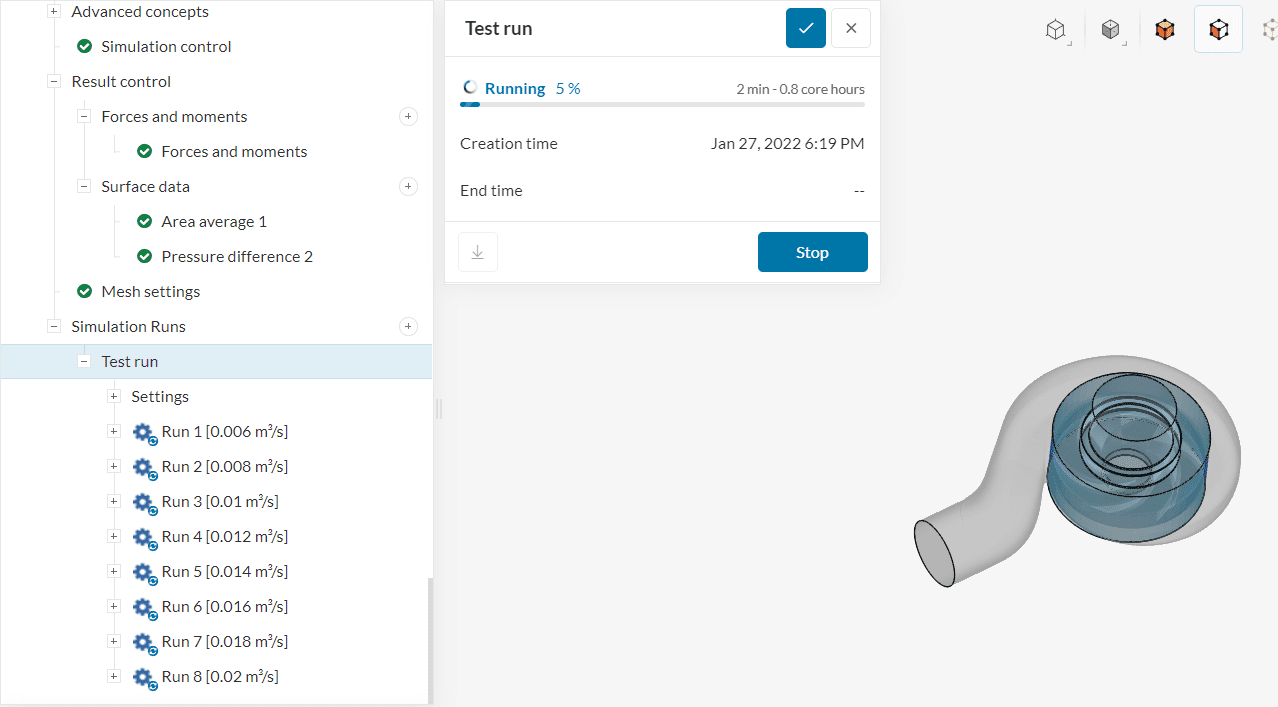
Task: Click the orange filled cube selection mode icon
Action: tap(1165, 29)
